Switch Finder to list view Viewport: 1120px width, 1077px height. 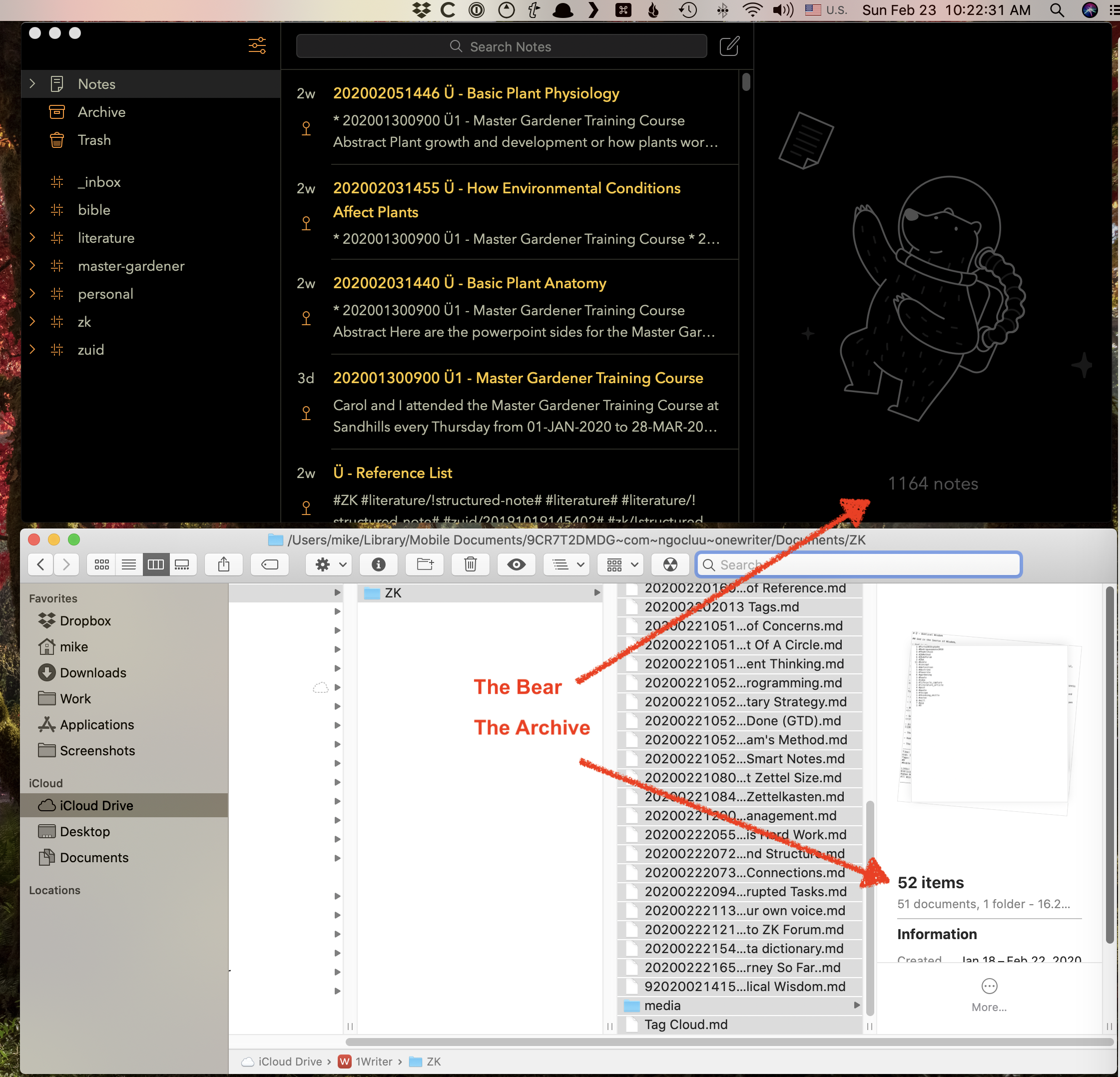(128, 564)
